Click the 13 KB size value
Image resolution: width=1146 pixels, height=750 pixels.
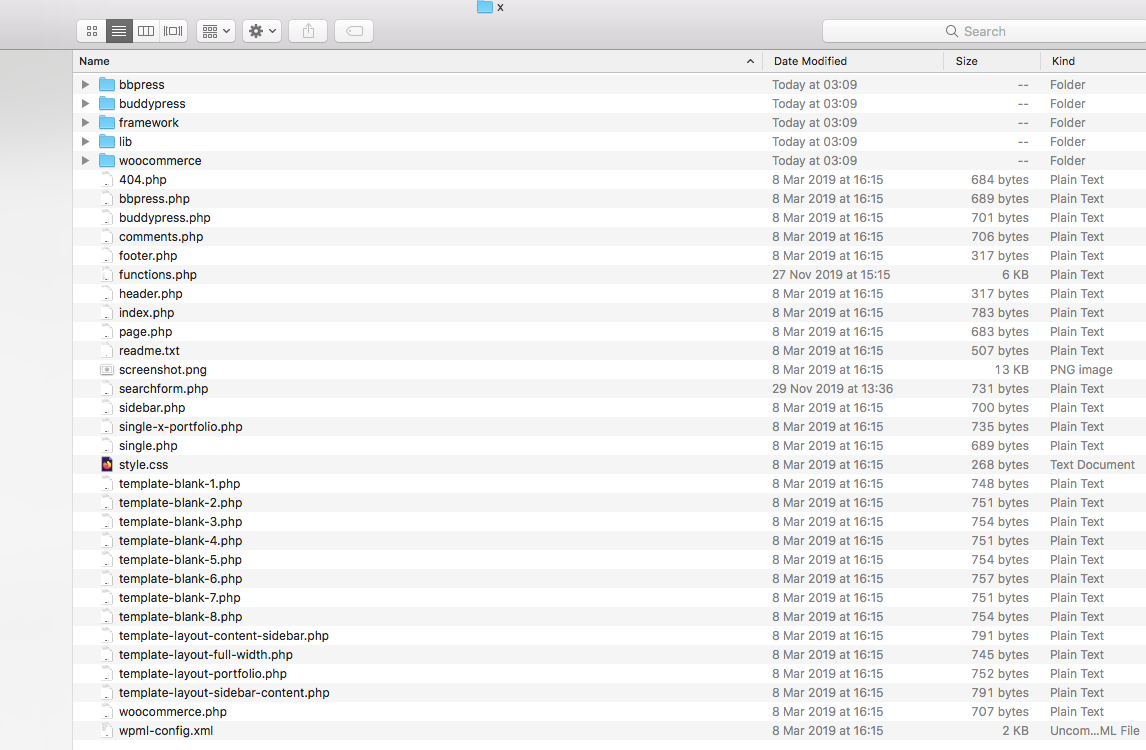1011,370
